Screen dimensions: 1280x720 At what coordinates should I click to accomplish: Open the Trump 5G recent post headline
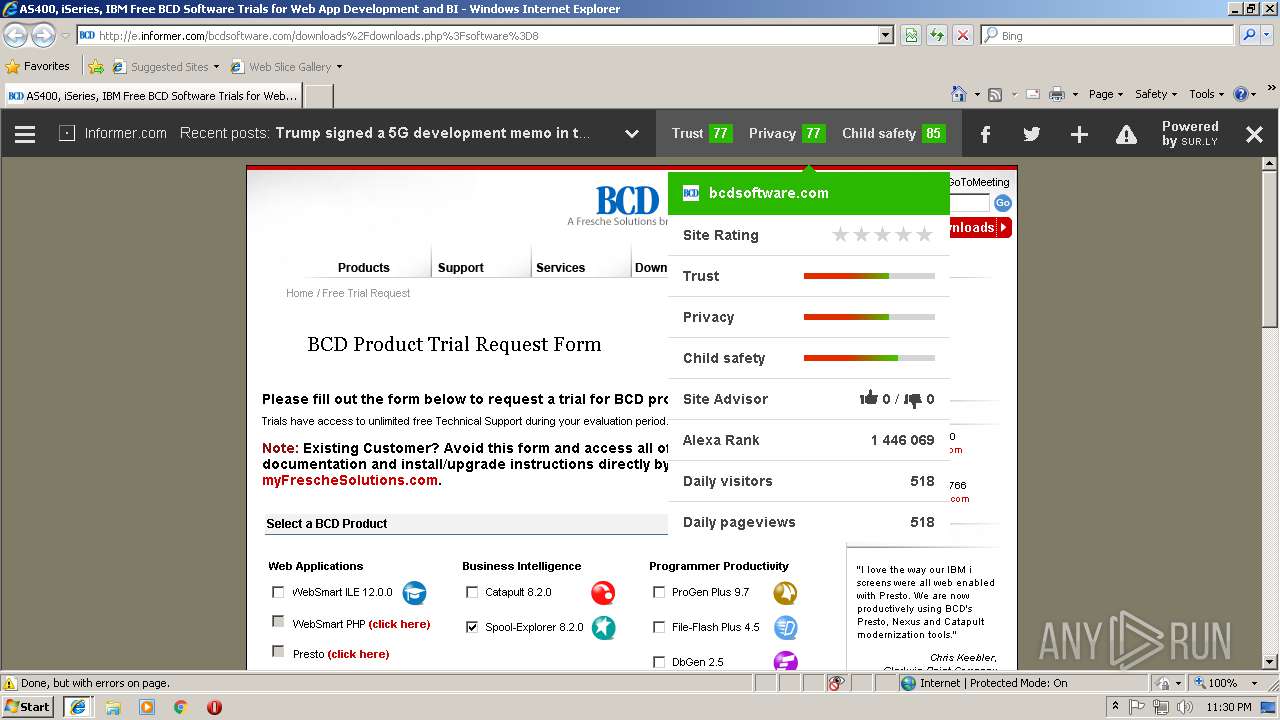click(432, 133)
